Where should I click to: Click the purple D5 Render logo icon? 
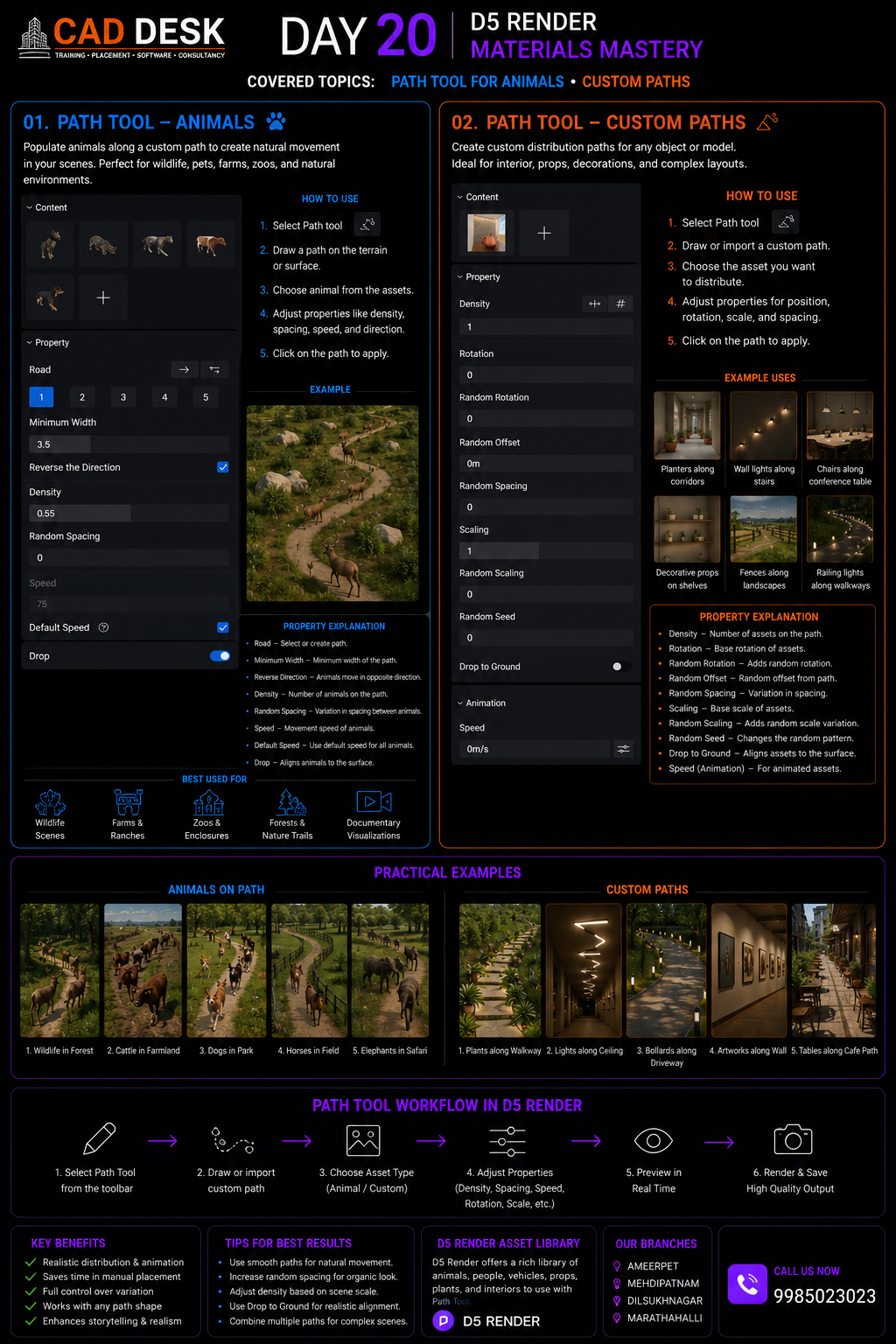pos(444,1320)
